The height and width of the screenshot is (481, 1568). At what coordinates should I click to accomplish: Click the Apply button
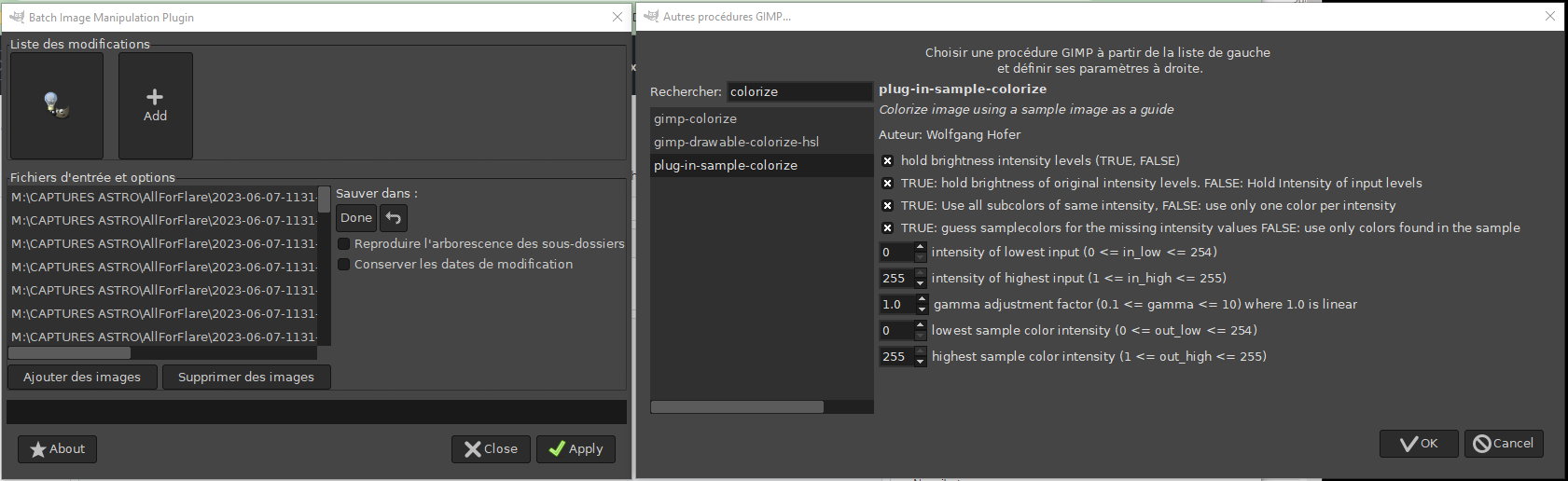pos(576,448)
